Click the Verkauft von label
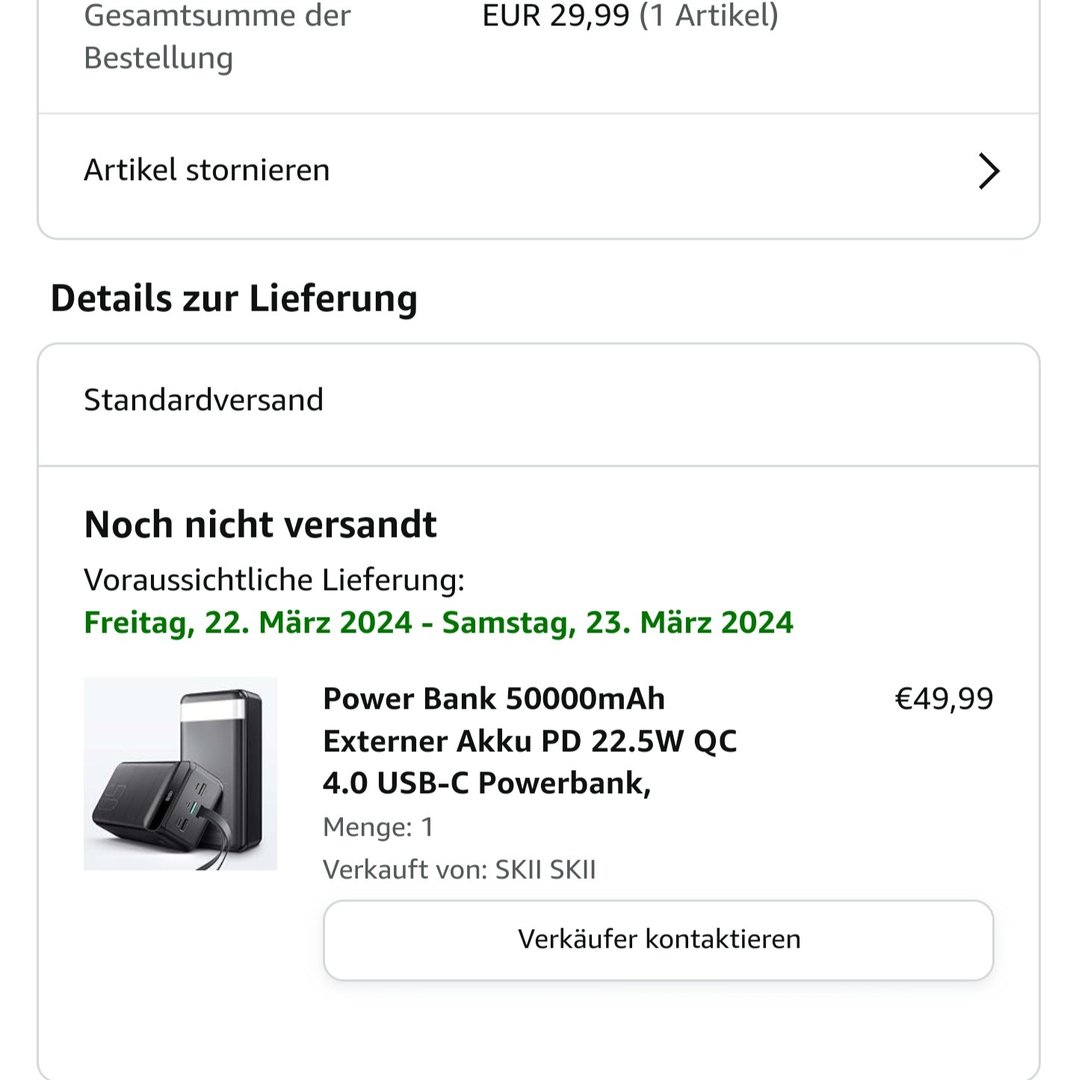This screenshot has width=1076, height=1080. [x=405, y=870]
